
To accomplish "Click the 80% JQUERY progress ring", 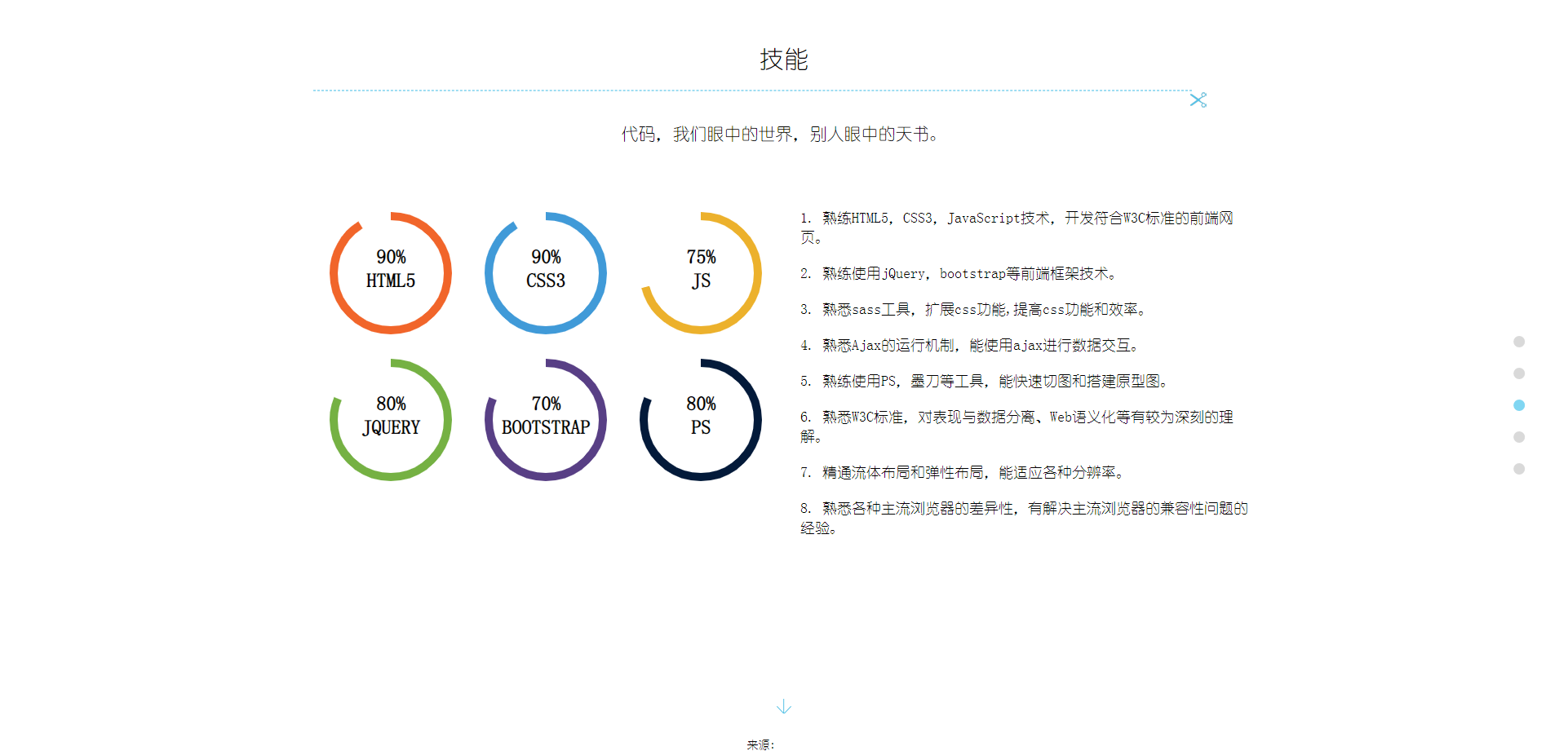I will pyautogui.click(x=391, y=420).
